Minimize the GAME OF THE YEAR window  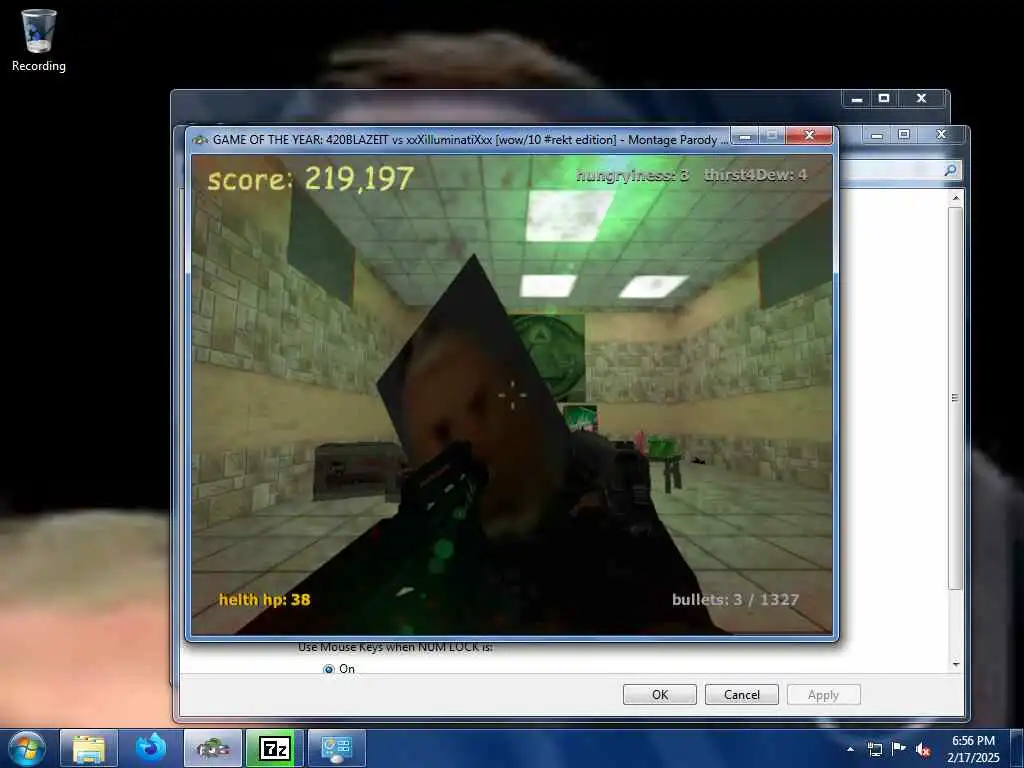tap(745, 135)
